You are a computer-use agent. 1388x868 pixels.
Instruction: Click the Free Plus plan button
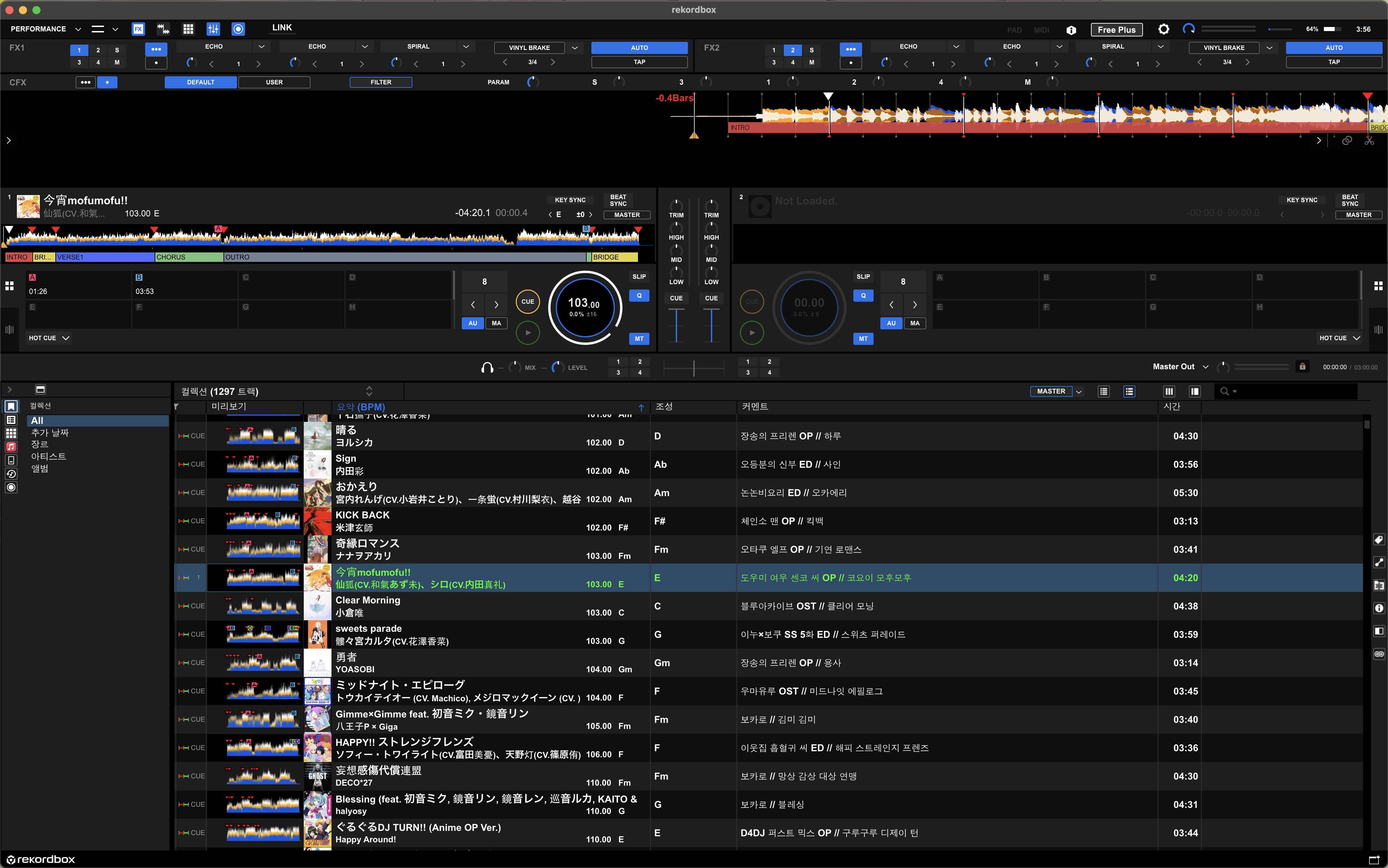[1116, 29]
